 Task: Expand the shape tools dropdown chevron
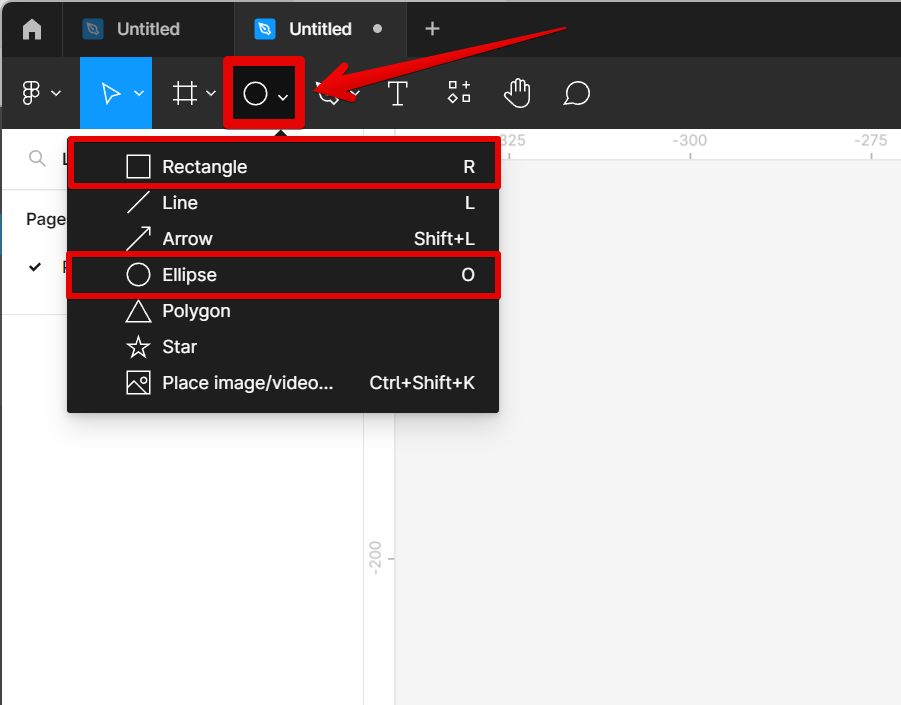tap(284, 96)
